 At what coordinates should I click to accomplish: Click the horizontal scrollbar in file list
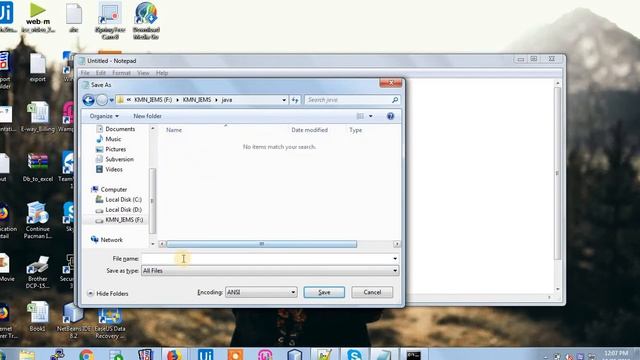coord(262,244)
